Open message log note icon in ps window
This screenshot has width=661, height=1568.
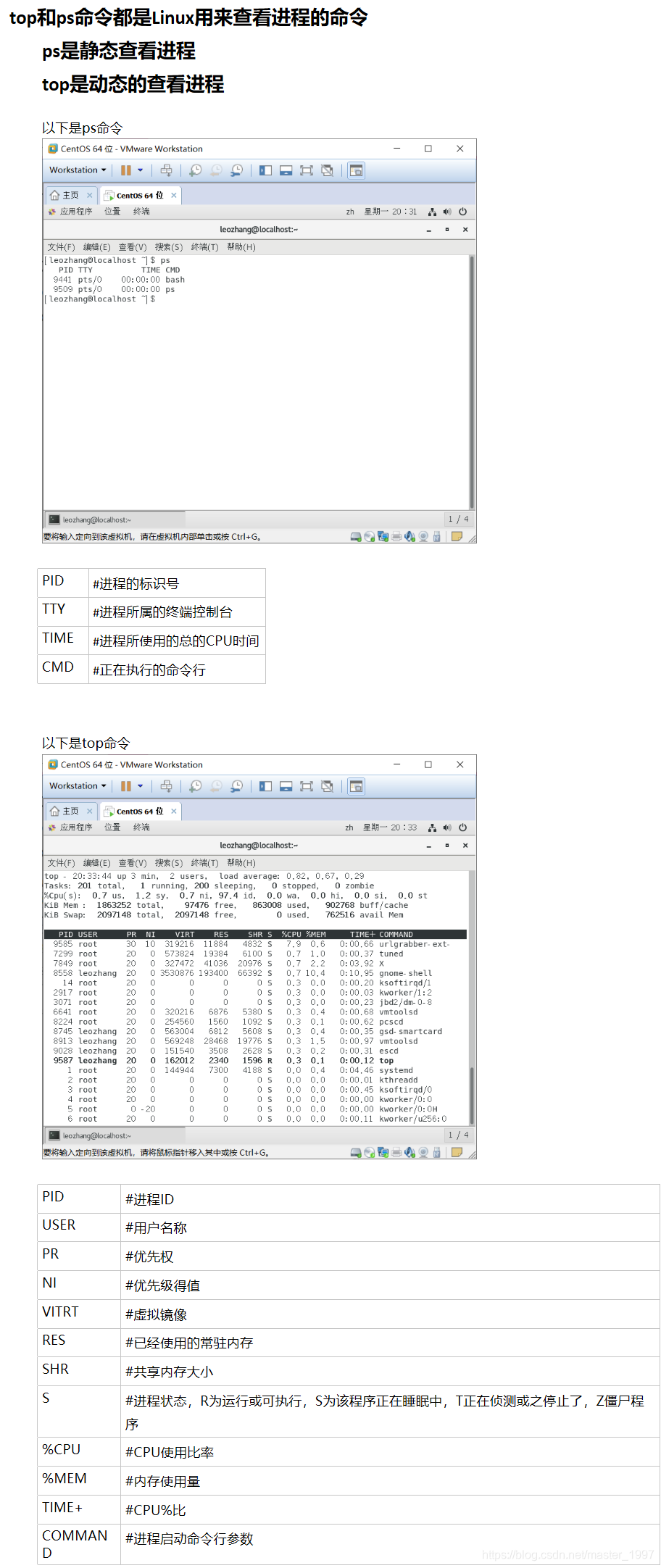457,537
